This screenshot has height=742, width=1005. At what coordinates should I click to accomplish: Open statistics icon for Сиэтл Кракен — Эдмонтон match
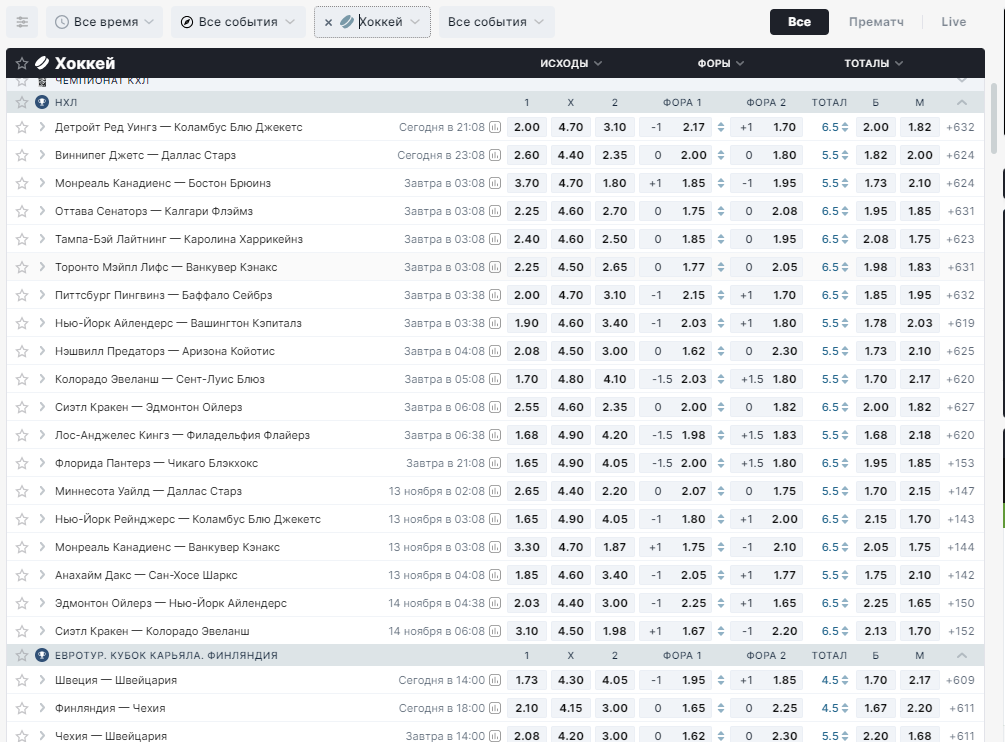click(495, 407)
